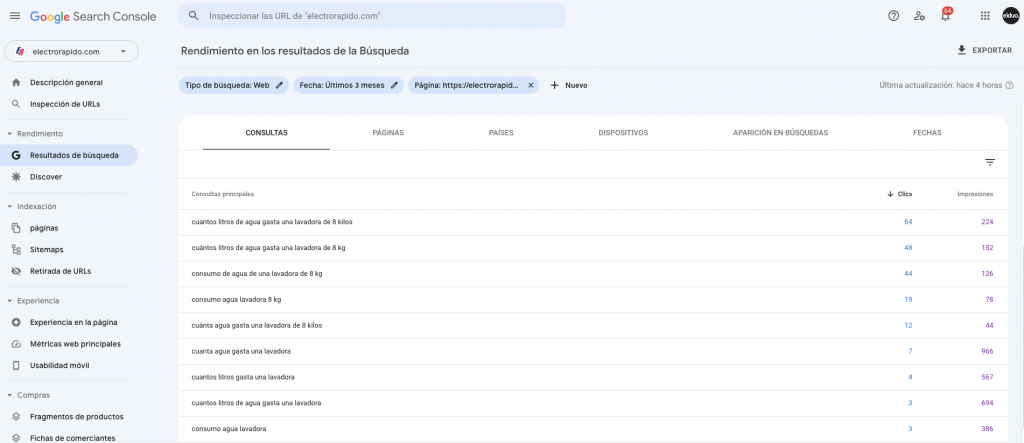Switch to the Páginas tab
The height and width of the screenshot is (443, 1024).
click(388, 133)
